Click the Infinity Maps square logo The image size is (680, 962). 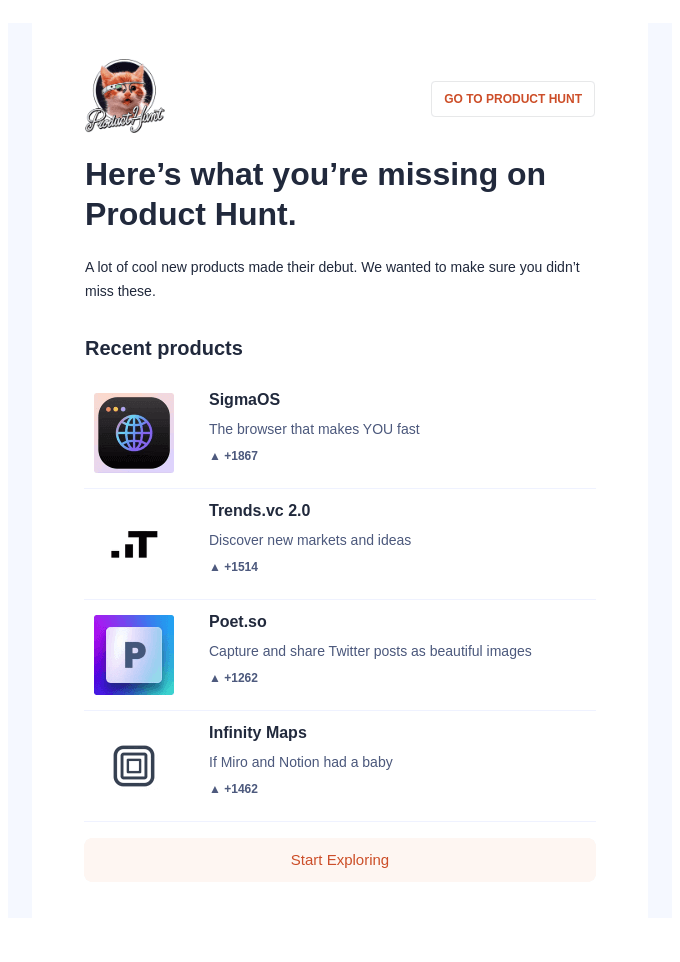click(x=134, y=765)
